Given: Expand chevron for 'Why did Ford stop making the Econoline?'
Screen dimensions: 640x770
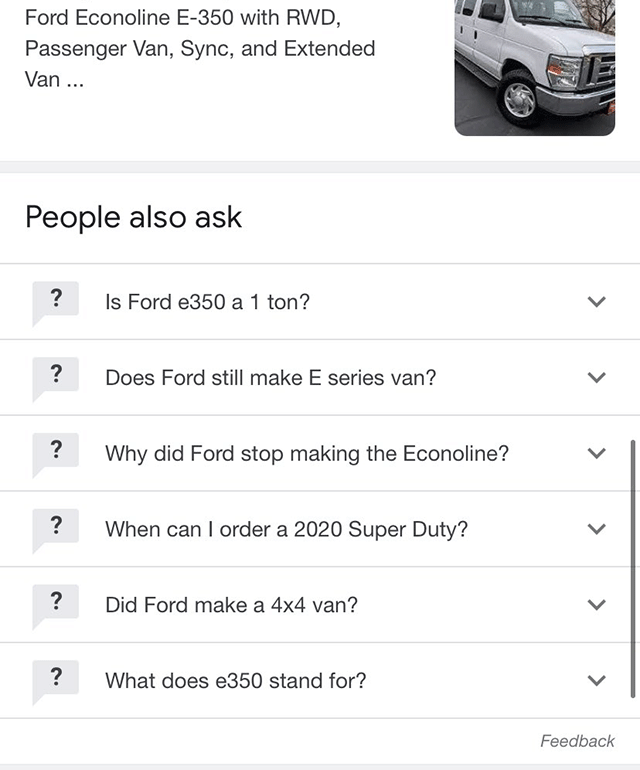Looking at the screenshot, I should 597,454.
